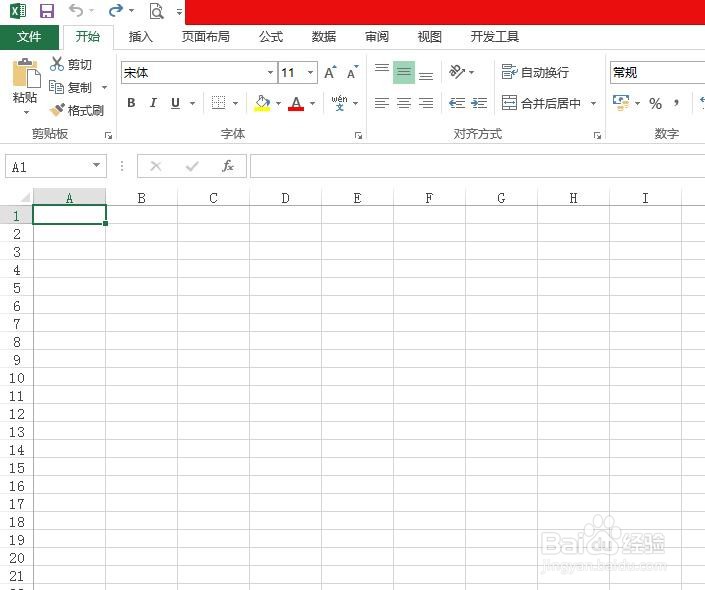Expand the font color dropdown arrow
Viewport: 705px width, 590px height.
(x=312, y=103)
